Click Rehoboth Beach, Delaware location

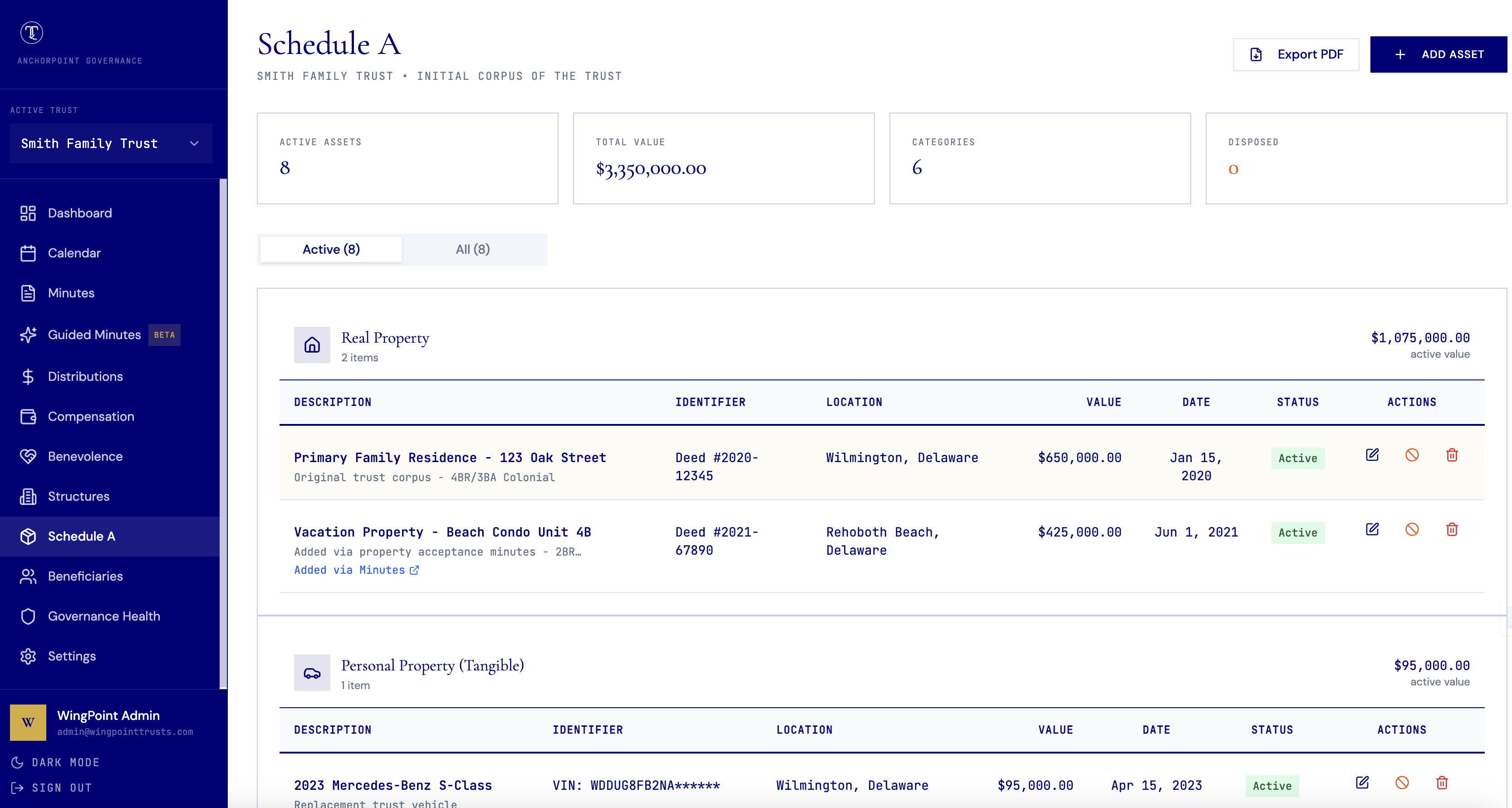(x=883, y=542)
